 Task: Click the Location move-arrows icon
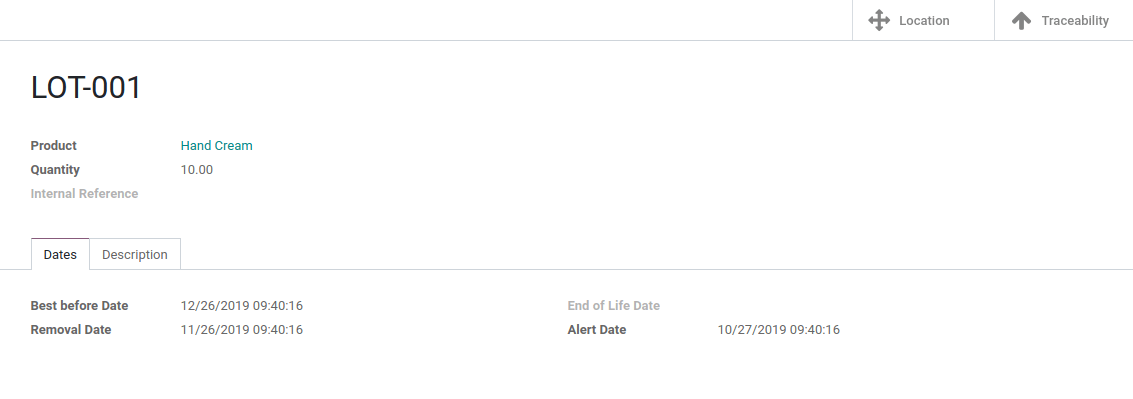click(x=879, y=20)
